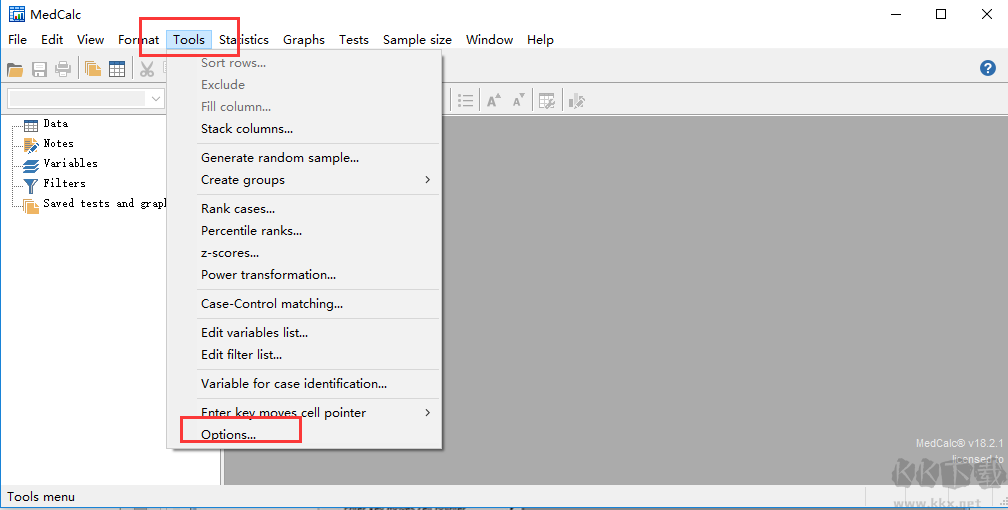Click the Save floppy disk icon
The width and height of the screenshot is (1008, 510).
click(x=39, y=69)
